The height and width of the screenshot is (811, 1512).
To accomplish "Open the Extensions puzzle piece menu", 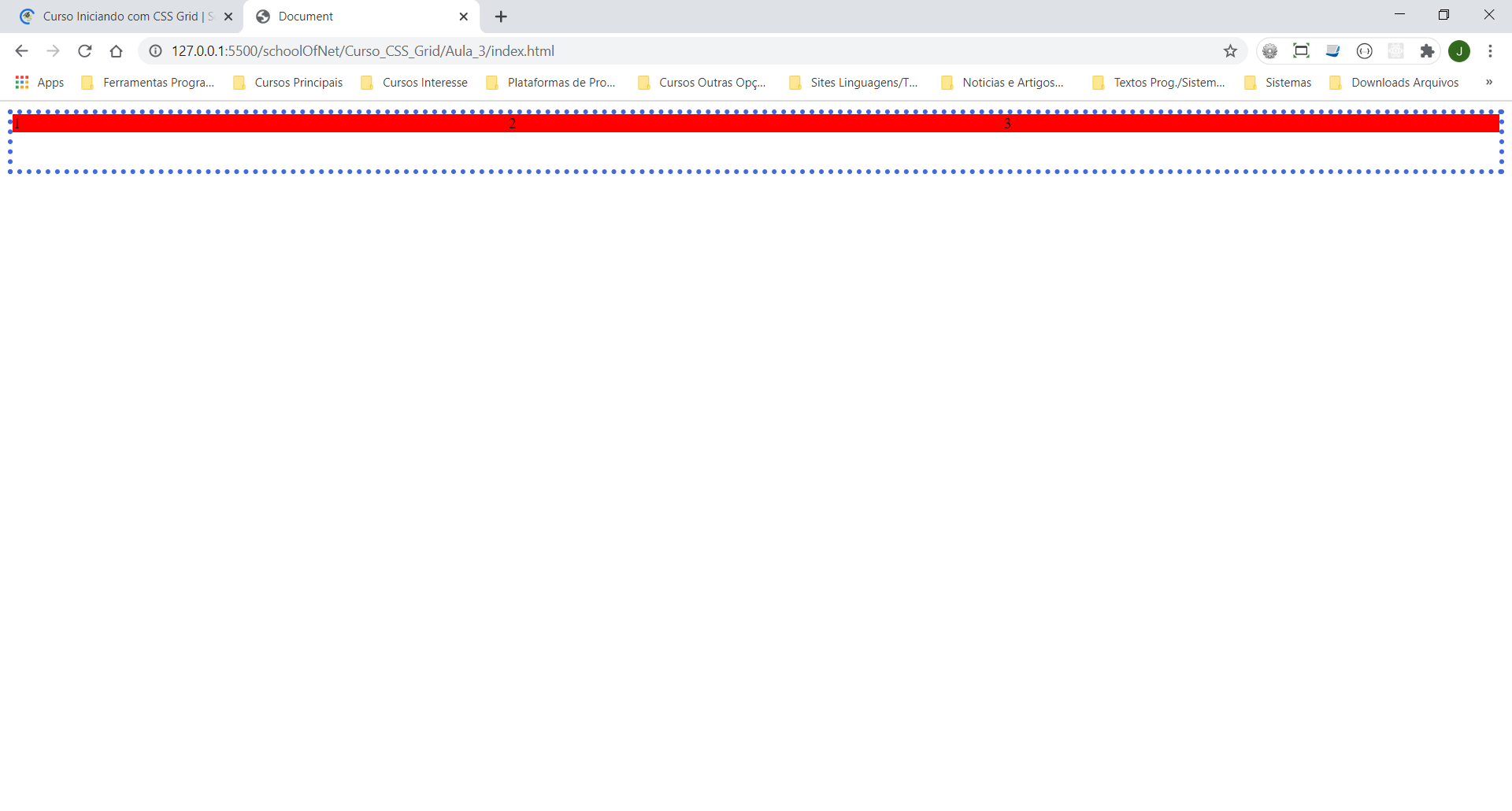I will click(1427, 51).
